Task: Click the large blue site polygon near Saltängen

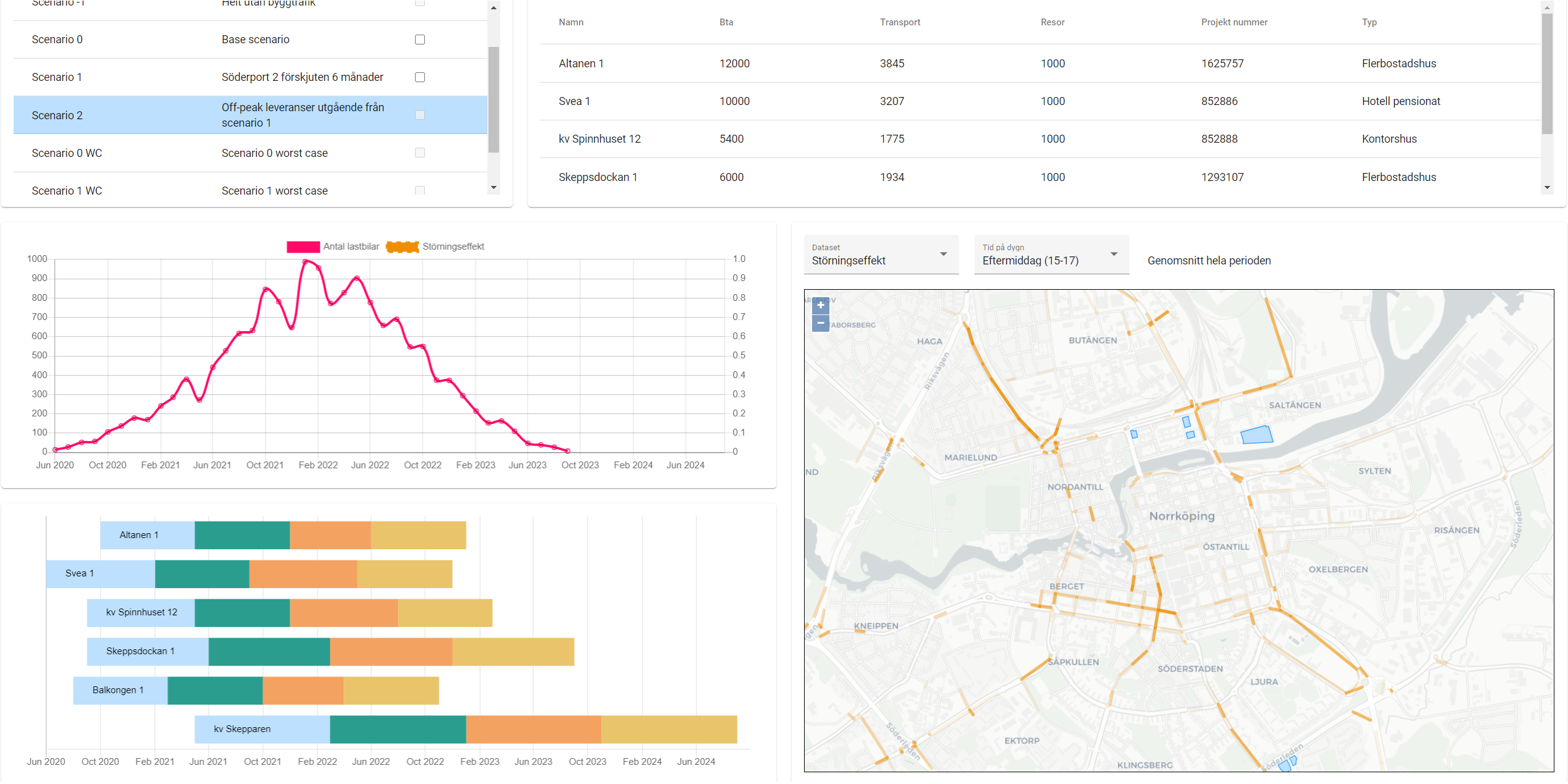Action: click(1257, 435)
